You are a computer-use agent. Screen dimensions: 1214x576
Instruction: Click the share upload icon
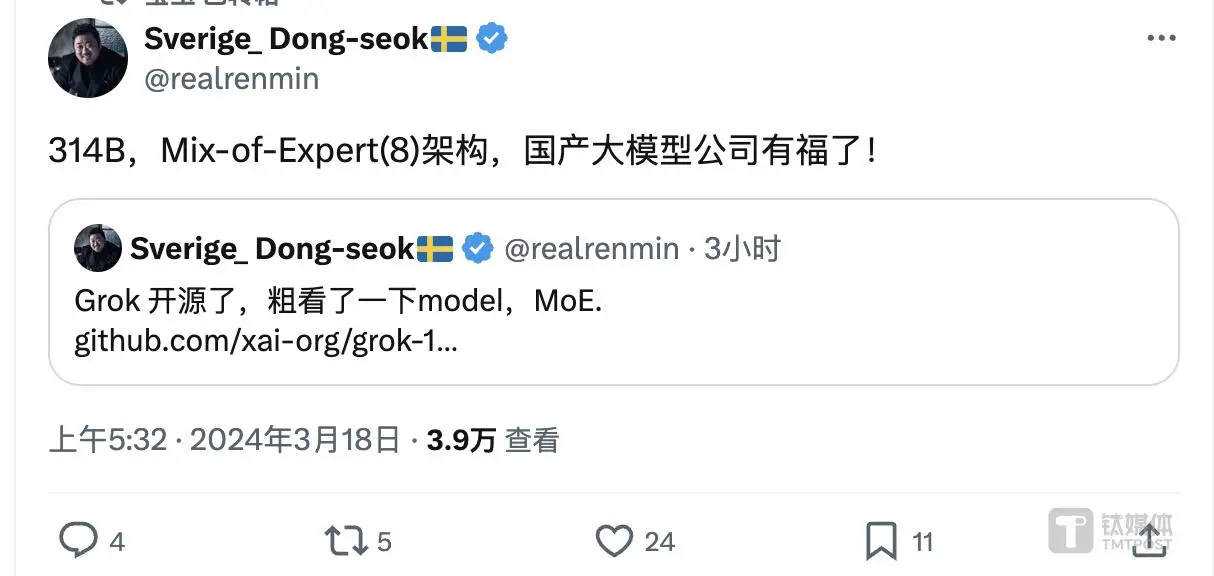coord(1150,541)
